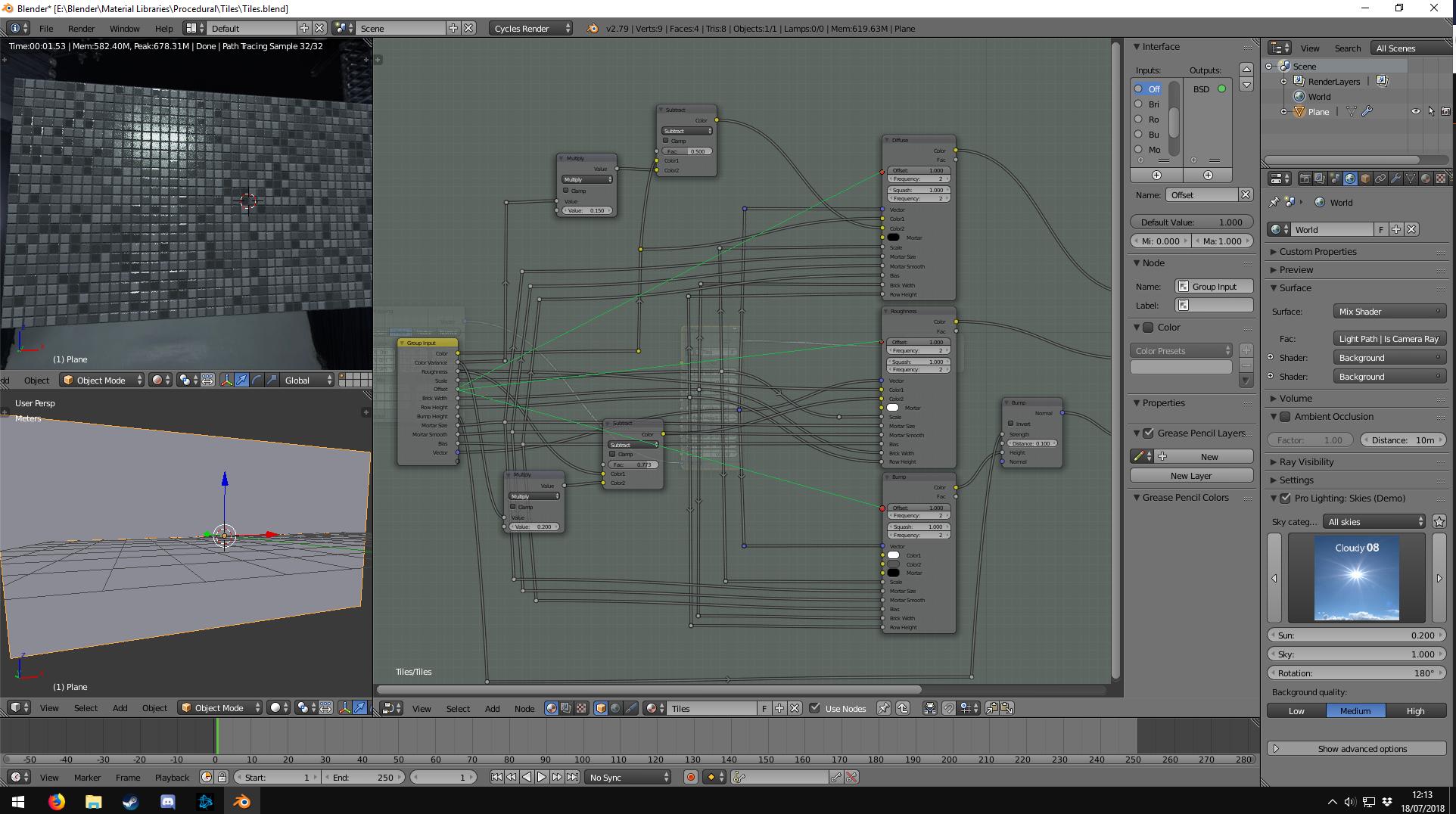Adjust the sky Rotation slider
Image resolution: width=1456 pixels, height=814 pixels.
pyautogui.click(x=1356, y=673)
